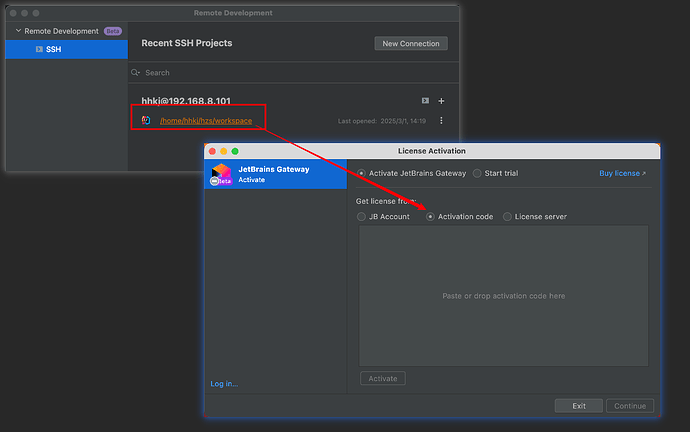Click the Beta badge beside Remote Development
690x432 pixels.
(113, 31)
